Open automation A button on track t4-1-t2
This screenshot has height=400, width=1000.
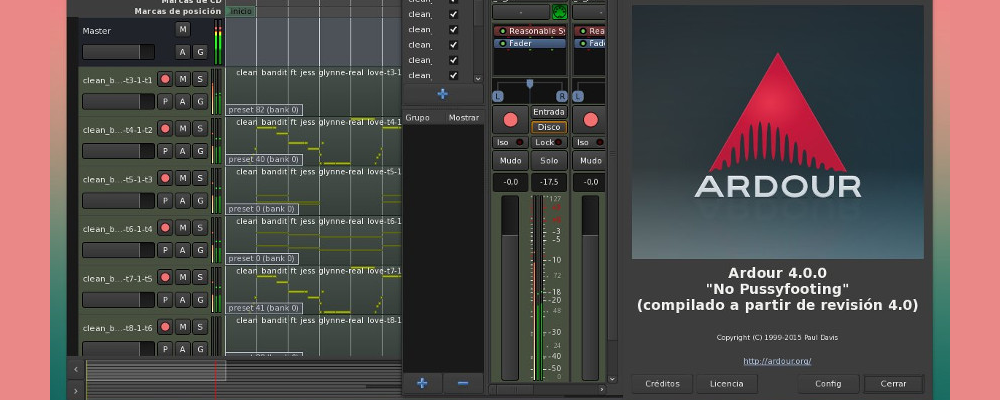tap(182, 151)
